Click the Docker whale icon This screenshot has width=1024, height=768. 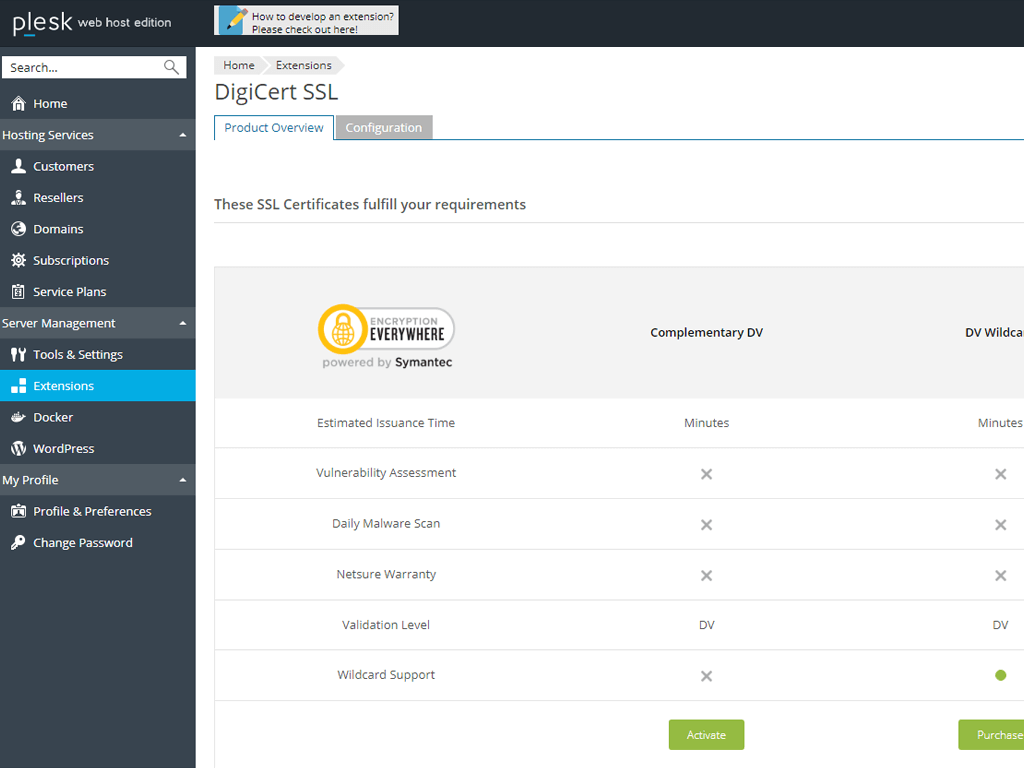(18, 418)
